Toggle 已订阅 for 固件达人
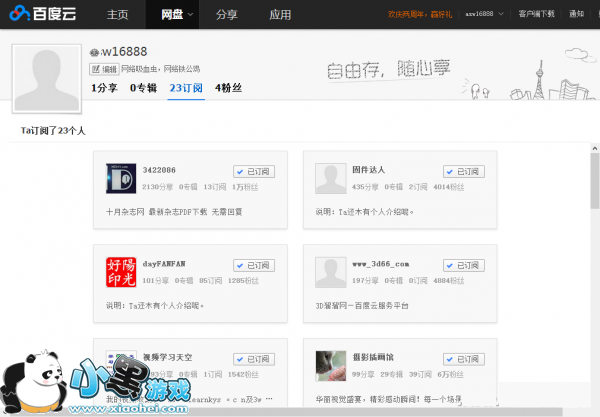The height and width of the screenshot is (417, 600). pos(464,171)
